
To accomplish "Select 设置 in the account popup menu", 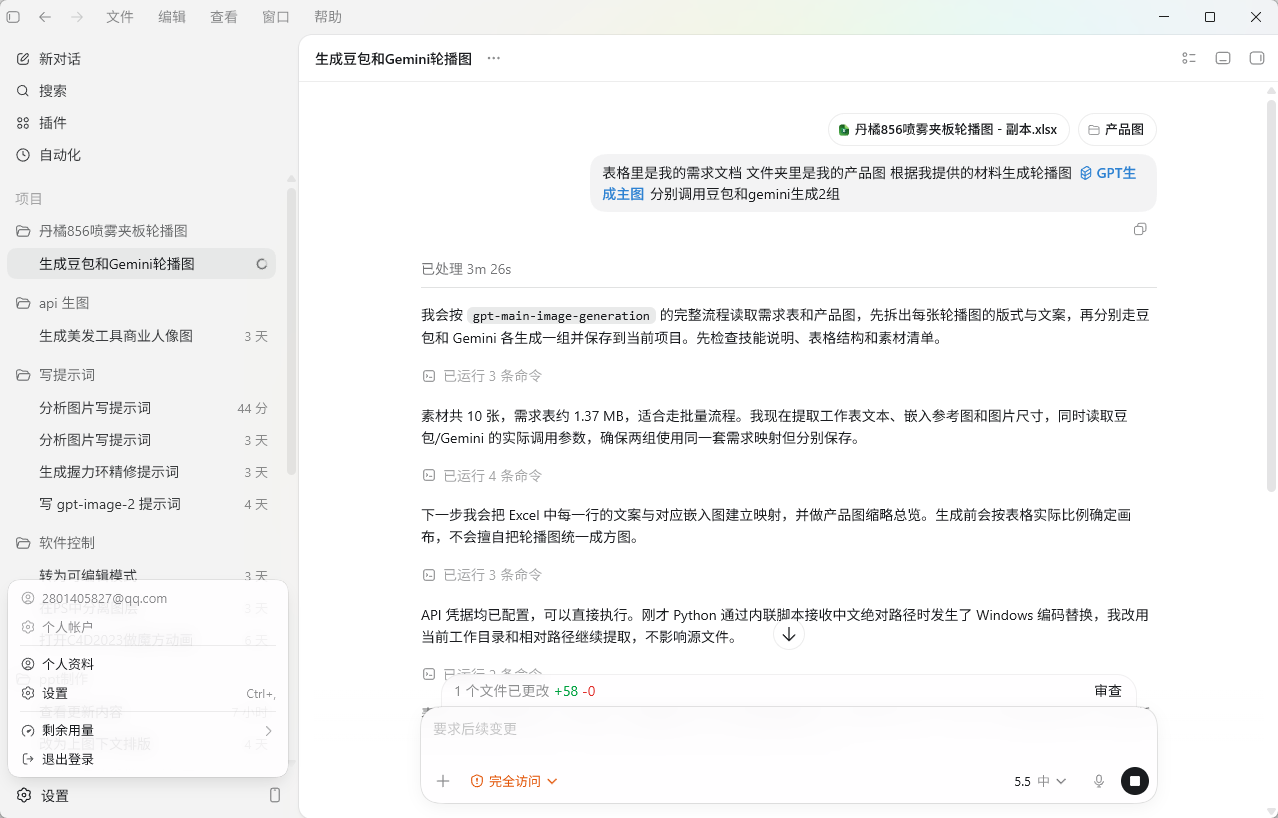I will 148,693.
